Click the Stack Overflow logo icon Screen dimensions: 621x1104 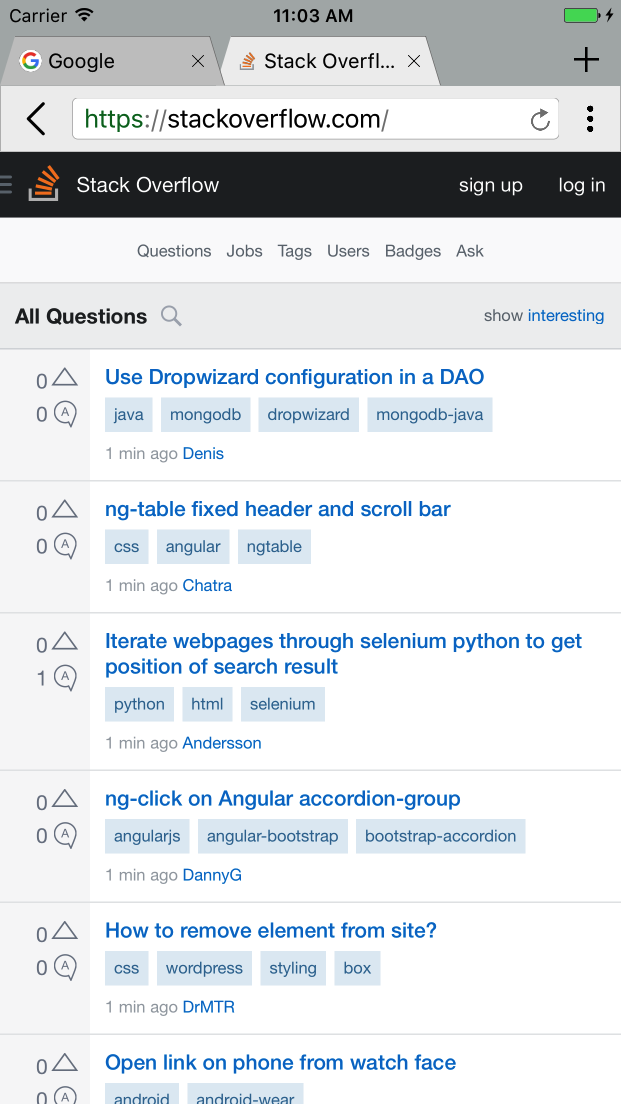44,184
